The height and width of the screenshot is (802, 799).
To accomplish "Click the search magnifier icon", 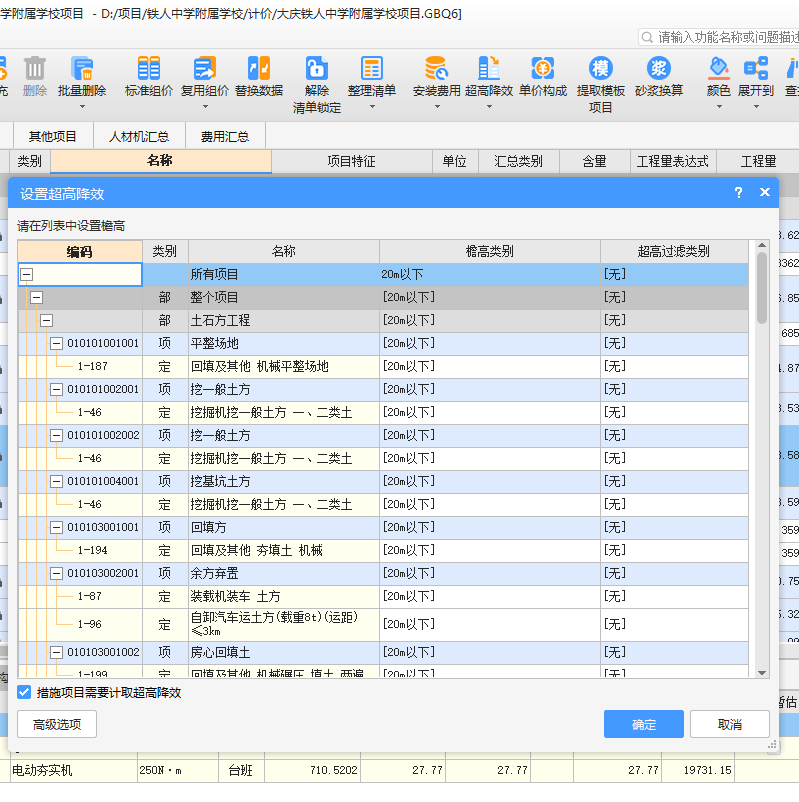I will click(x=647, y=37).
